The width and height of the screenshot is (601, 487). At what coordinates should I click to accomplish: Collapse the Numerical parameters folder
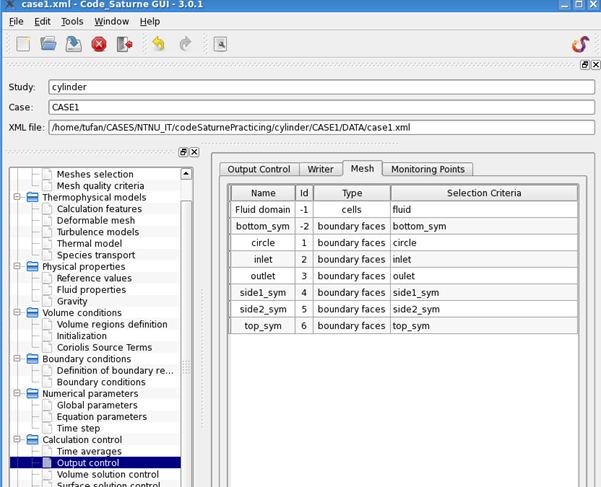(x=17, y=394)
